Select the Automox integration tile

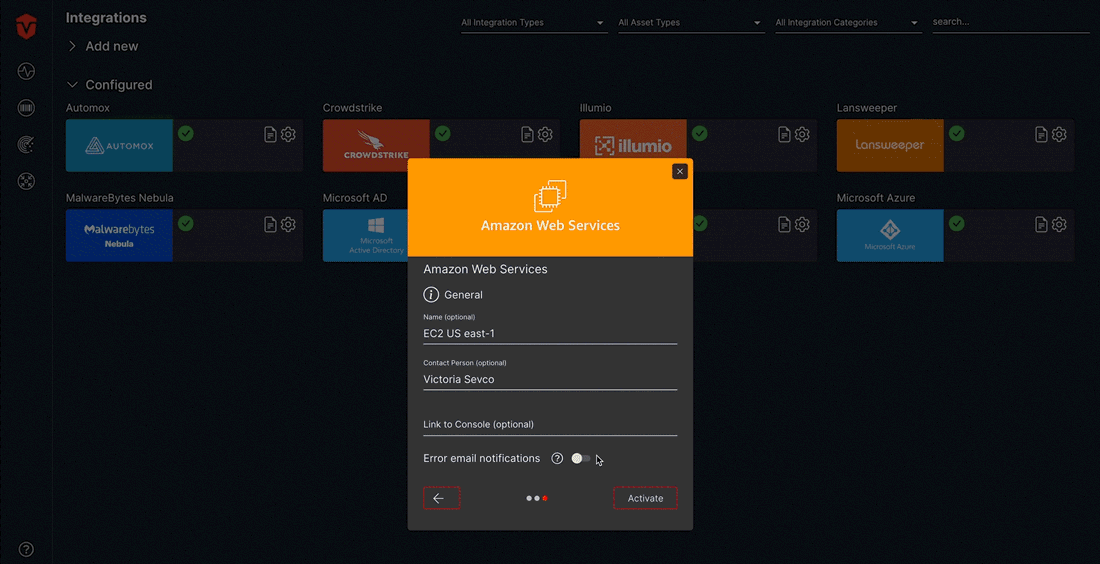pos(119,146)
